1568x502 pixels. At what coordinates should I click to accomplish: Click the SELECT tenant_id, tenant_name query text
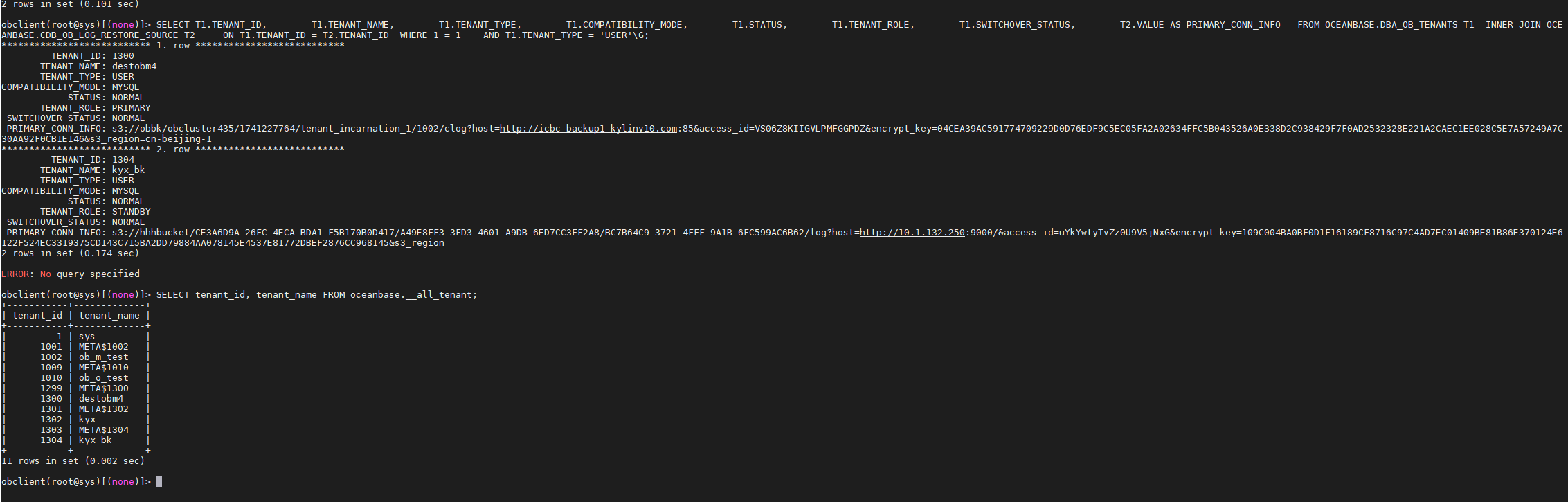coord(316,295)
